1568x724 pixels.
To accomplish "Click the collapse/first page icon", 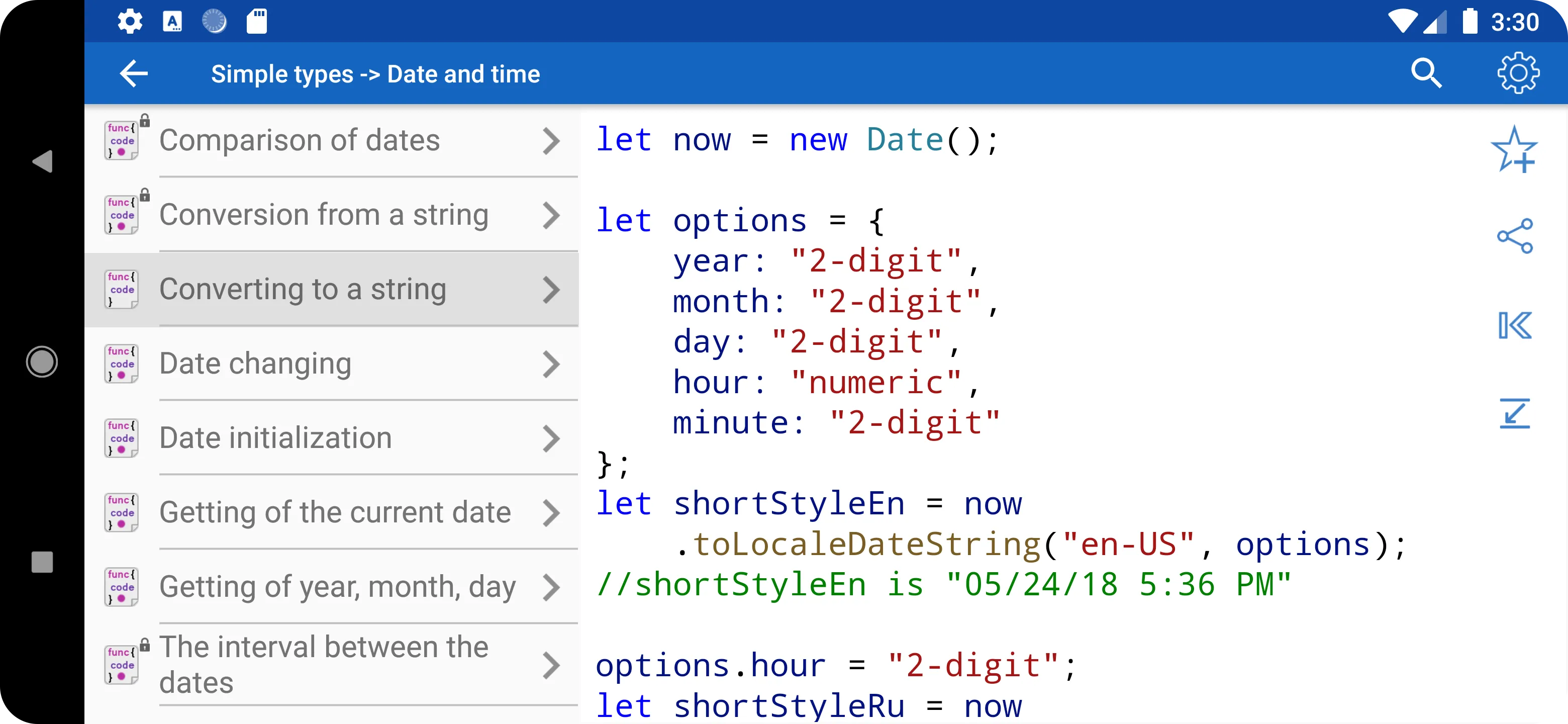I will [1515, 326].
